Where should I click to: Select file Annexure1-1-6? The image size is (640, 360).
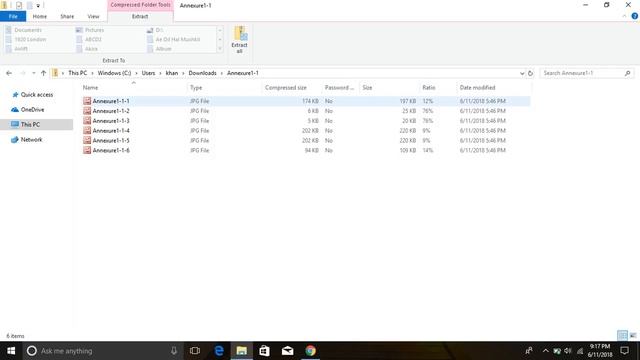click(x=111, y=150)
